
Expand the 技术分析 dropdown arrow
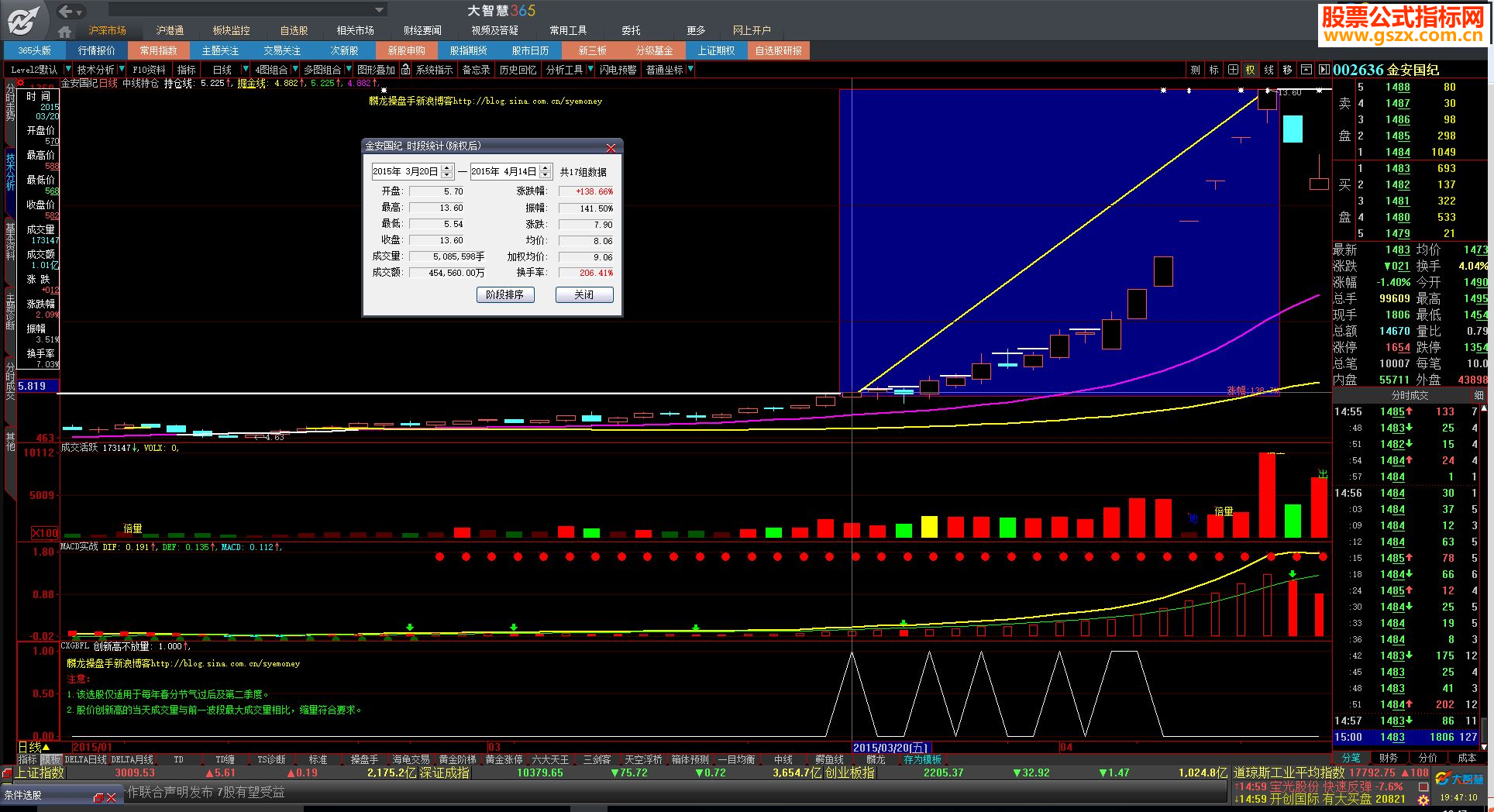[x=122, y=70]
